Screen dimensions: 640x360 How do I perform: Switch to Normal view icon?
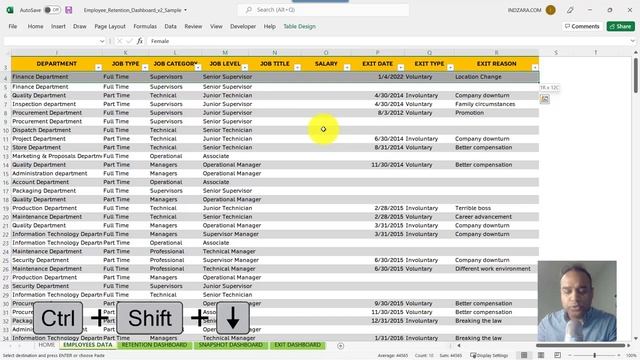tap(524, 355)
